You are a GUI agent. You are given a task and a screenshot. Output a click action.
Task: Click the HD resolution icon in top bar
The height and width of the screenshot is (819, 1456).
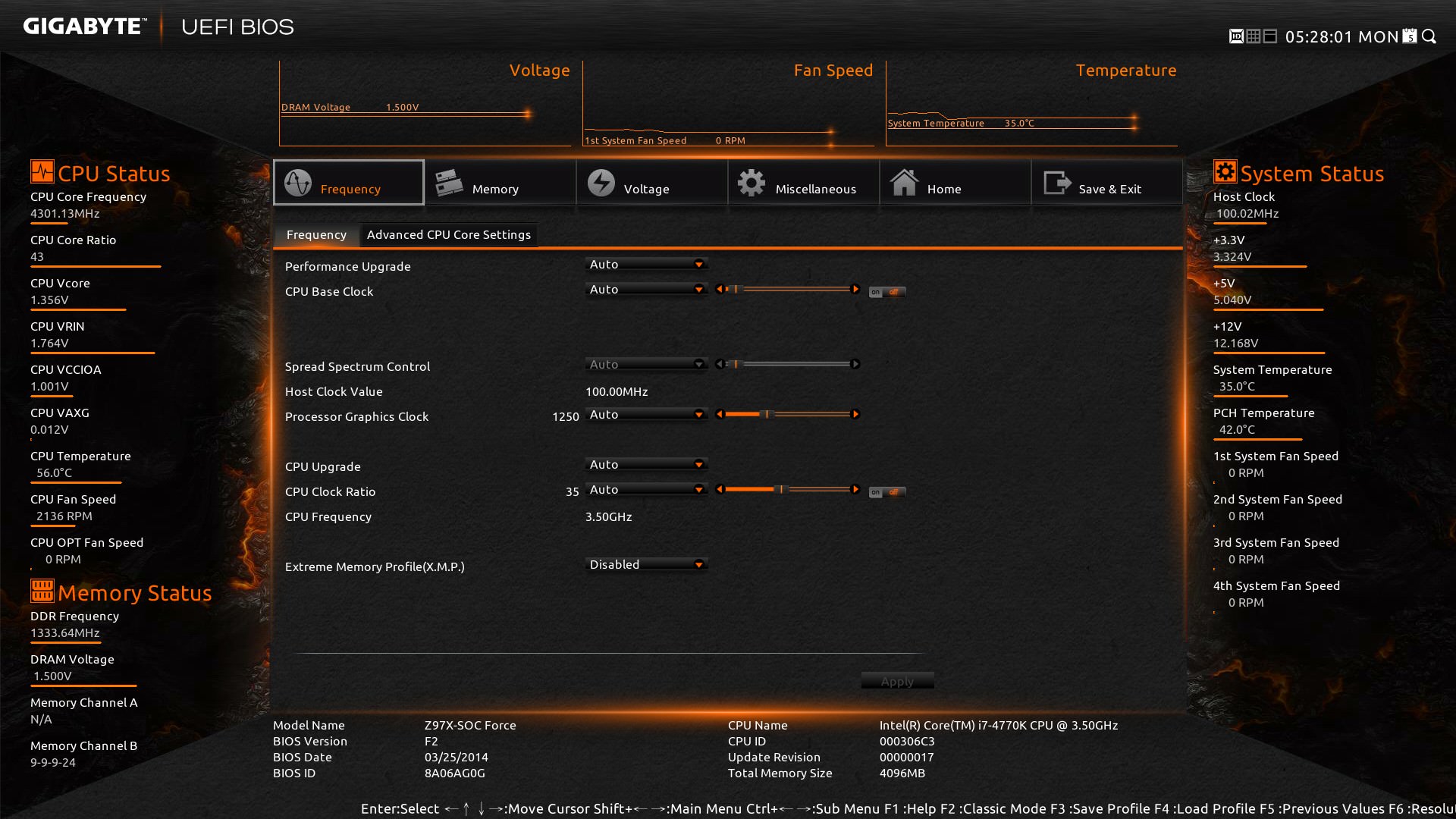[1236, 36]
